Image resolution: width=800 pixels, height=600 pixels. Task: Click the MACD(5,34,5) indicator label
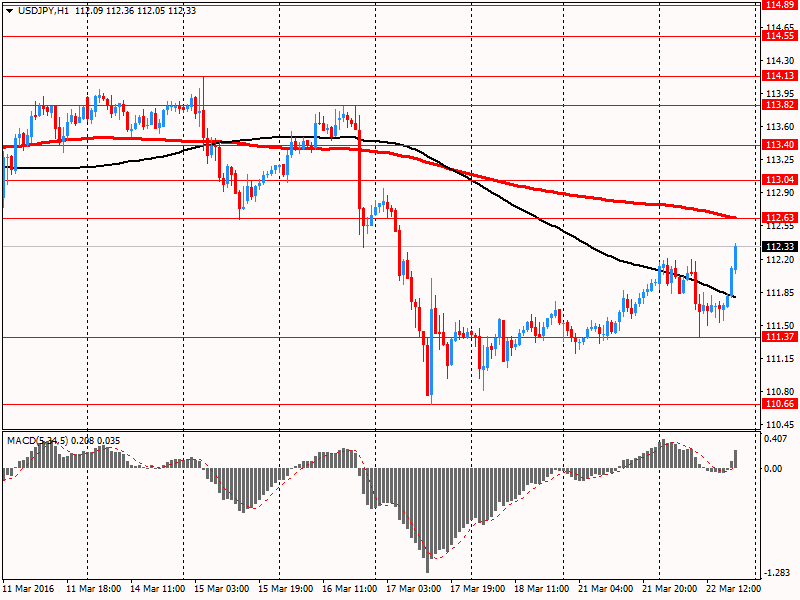(x=37, y=441)
